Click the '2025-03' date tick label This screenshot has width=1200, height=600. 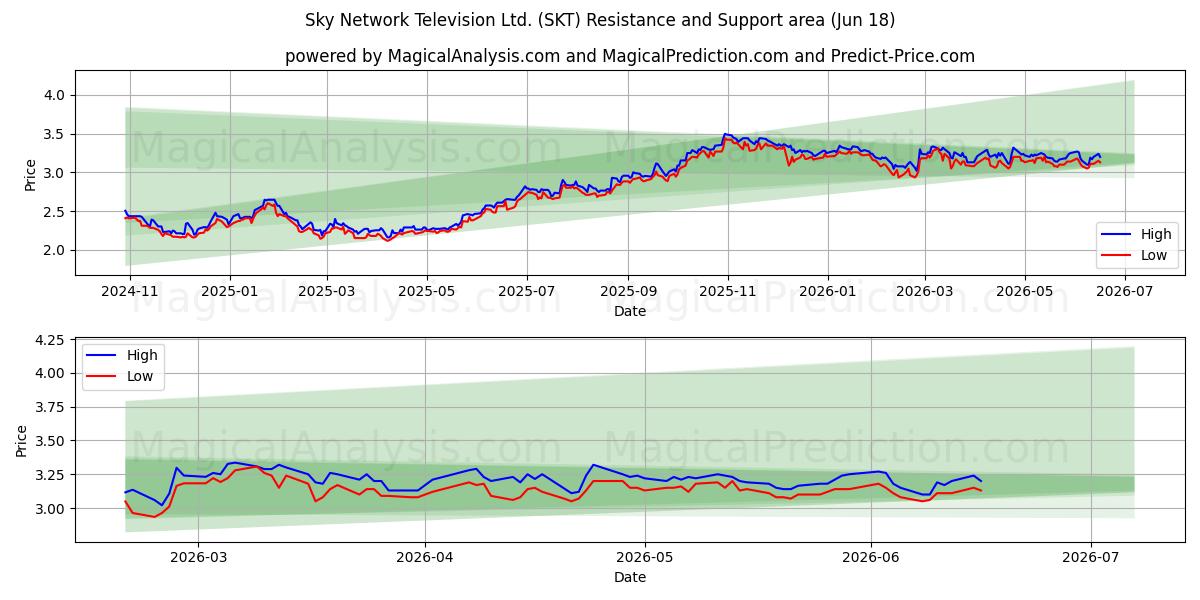pyautogui.click(x=327, y=291)
